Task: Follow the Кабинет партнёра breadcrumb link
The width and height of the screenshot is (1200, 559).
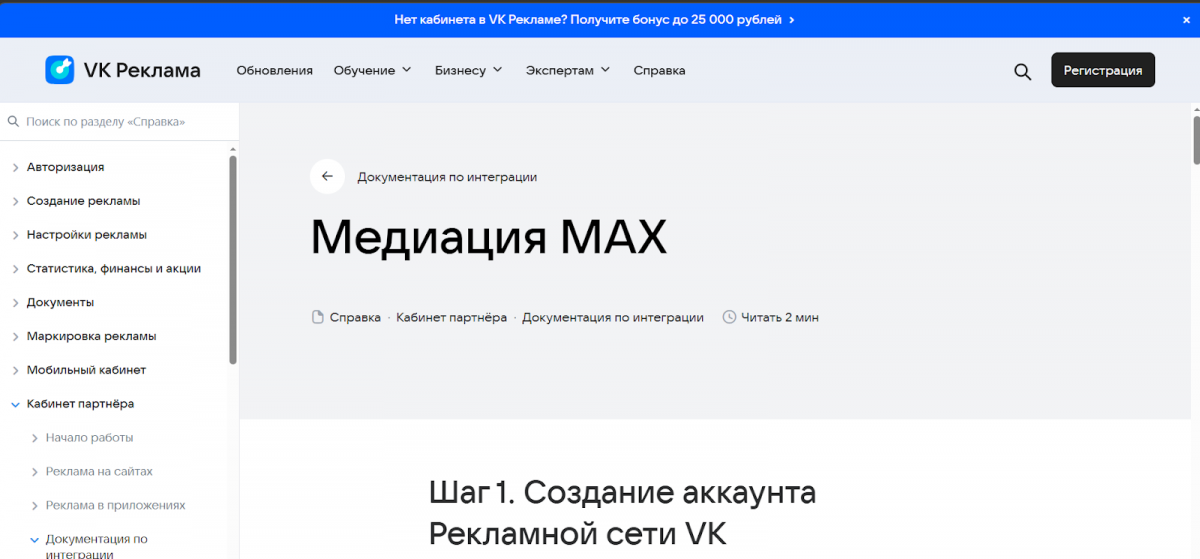Action: pyautogui.click(x=451, y=317)
